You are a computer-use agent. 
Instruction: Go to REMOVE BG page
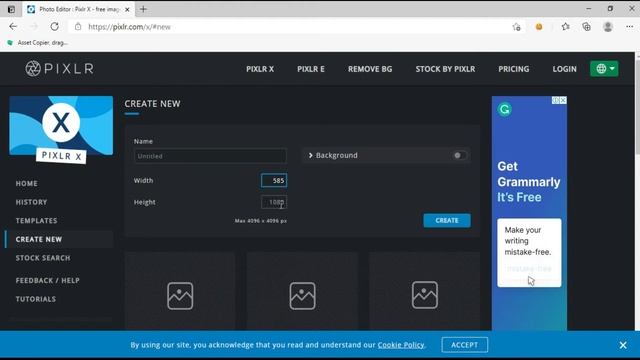[370, 69]
